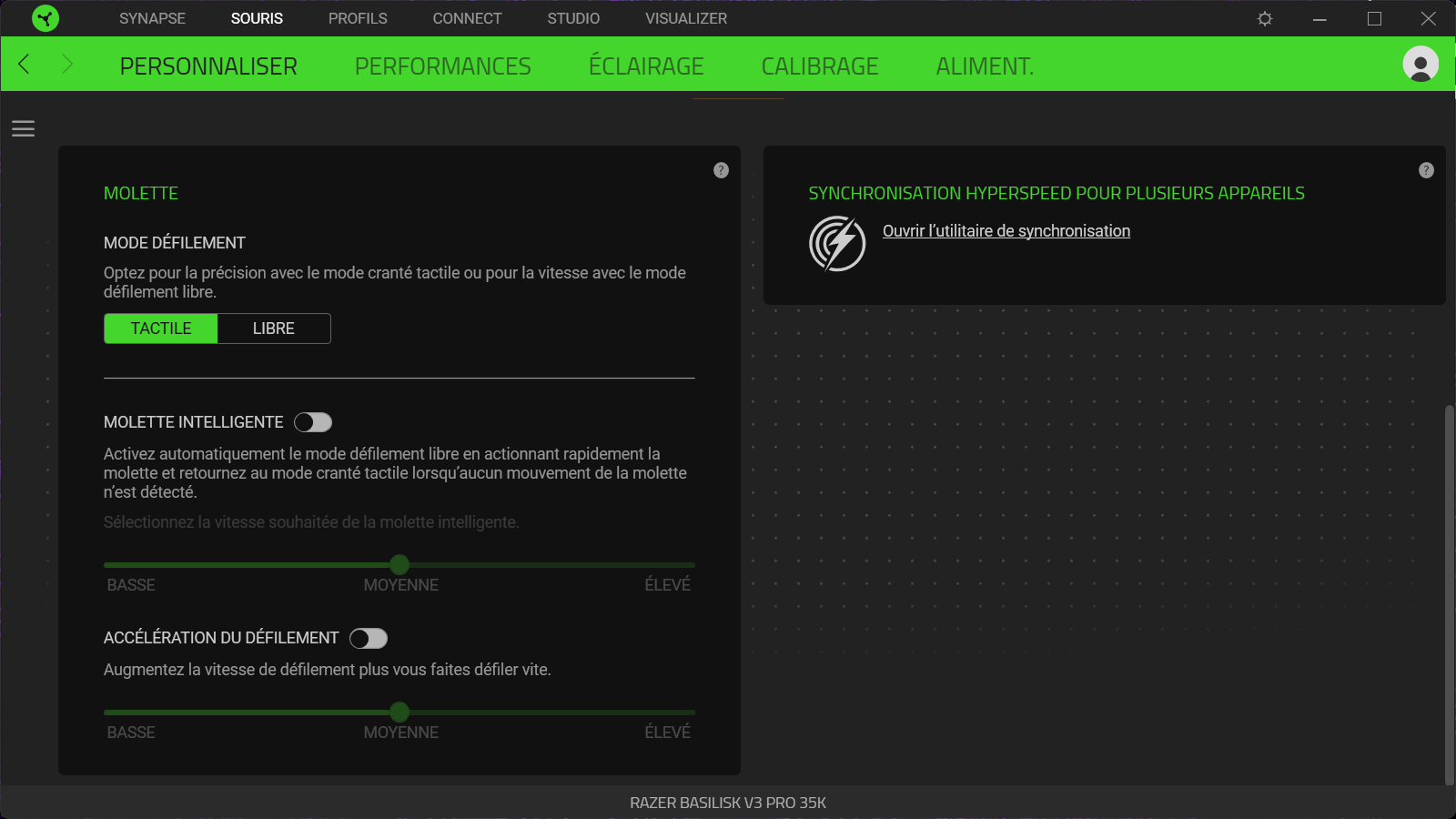This screenshot has width=1456, height=819.
Task: Click the help icon in Molette panel
Action: 721,170
